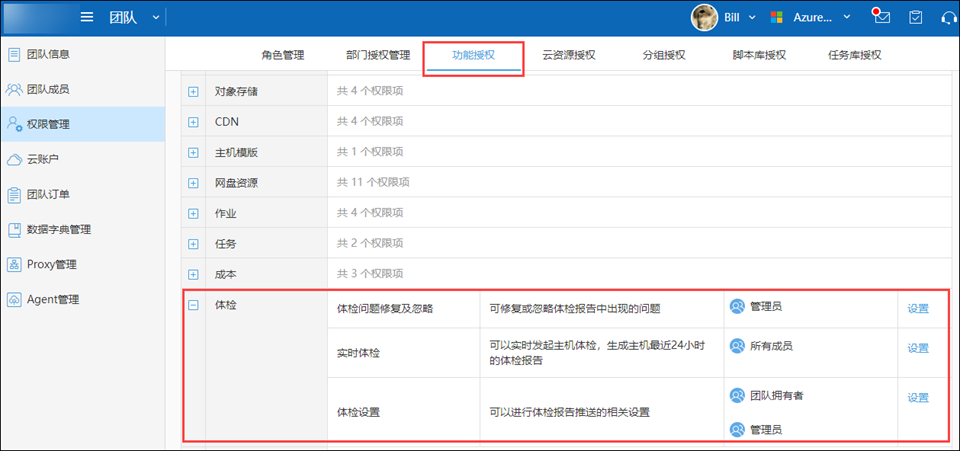Switch to 脚本库授权 tab
This screenshot has height=451, width=960.
[759, 55]
